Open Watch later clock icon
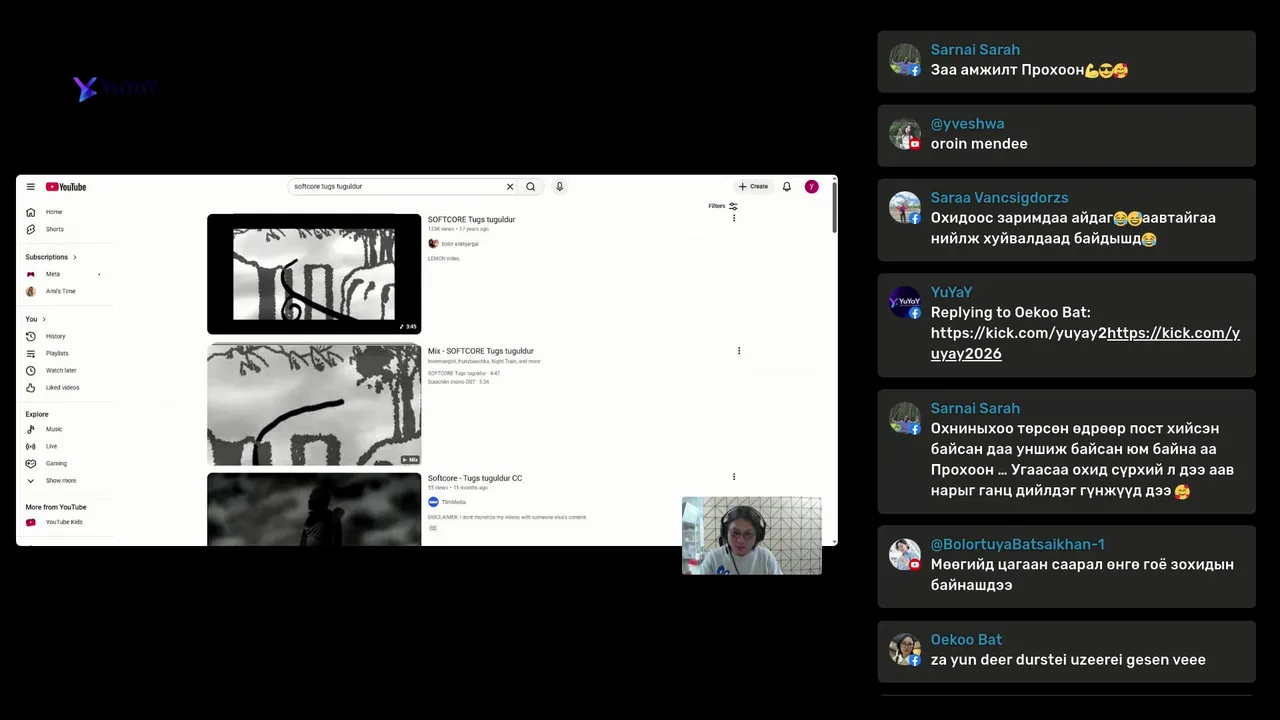The height and width of the screenshot is (720, 1280). click(31, 370)
